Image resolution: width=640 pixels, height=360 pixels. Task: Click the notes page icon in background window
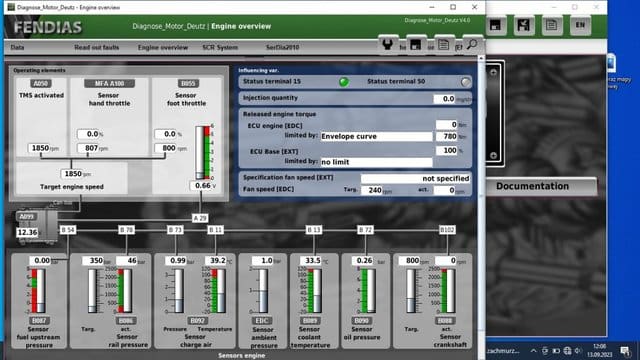click(551, 25)
